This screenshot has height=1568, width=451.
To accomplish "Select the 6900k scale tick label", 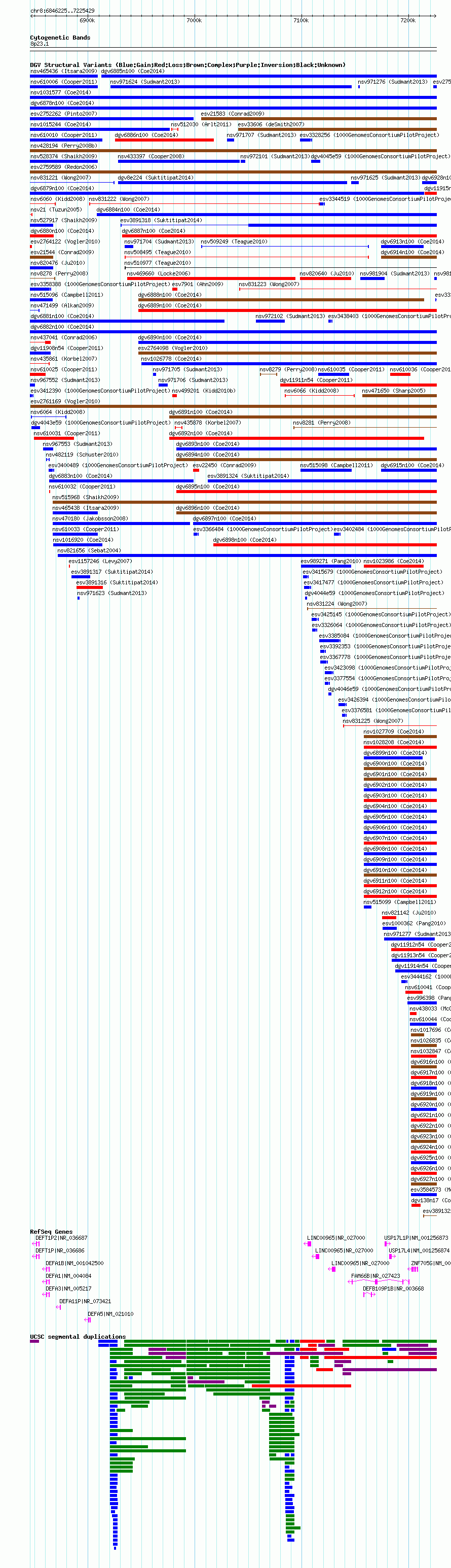I will tap(87, 21).
